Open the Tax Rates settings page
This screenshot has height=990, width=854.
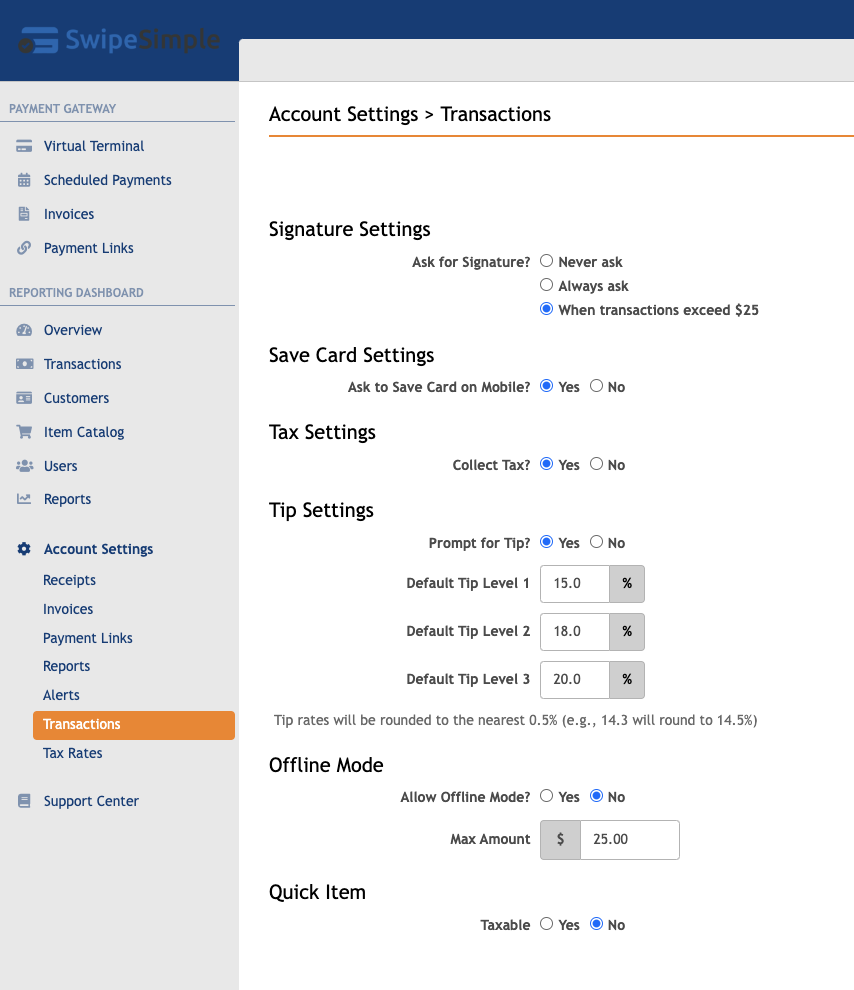(x=73, y=753)
